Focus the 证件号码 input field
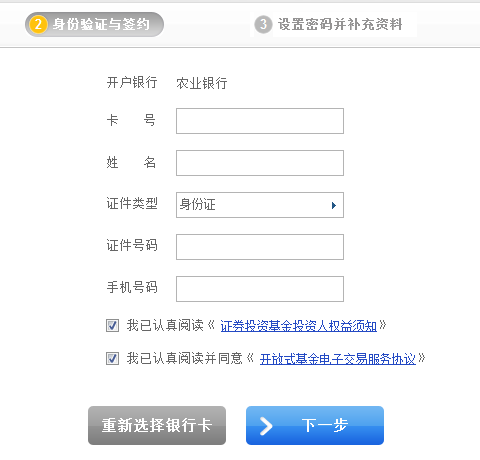This screenshot has height=460, width=480. pos(260,247)
